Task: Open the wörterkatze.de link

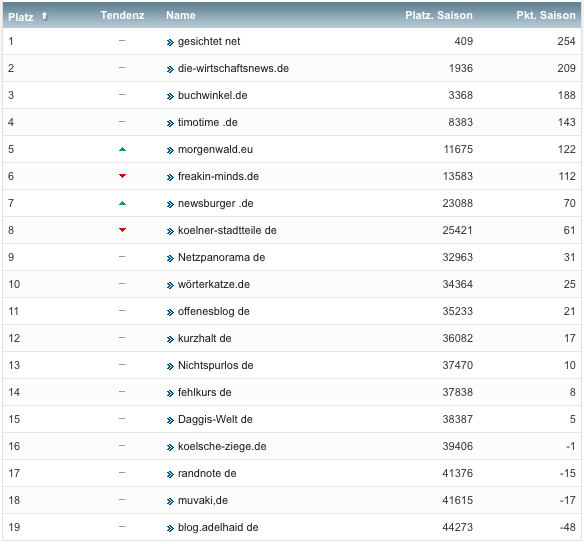Action: [x=214, y=284]
